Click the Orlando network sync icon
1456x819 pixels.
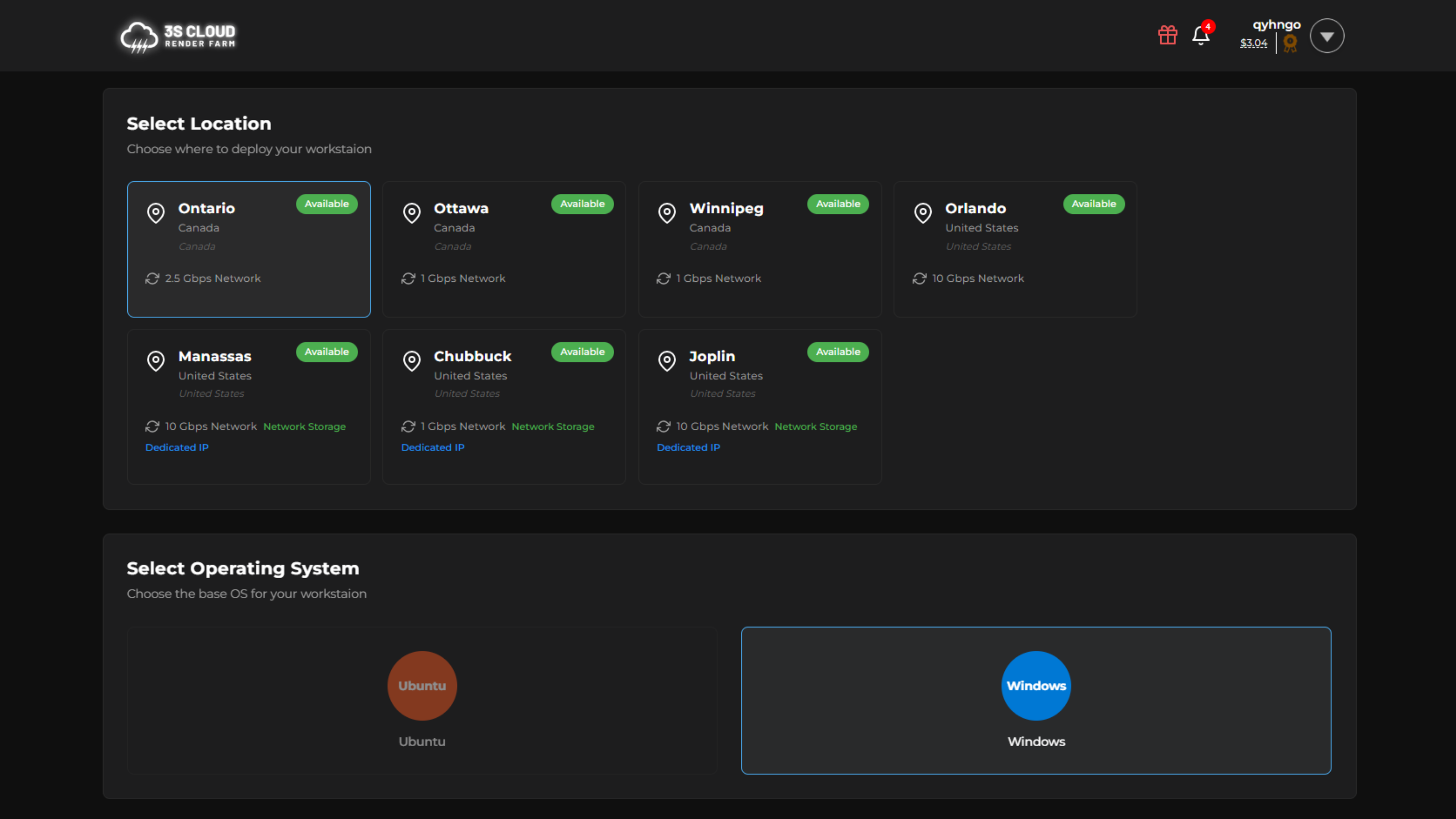[x=919, y=278]
